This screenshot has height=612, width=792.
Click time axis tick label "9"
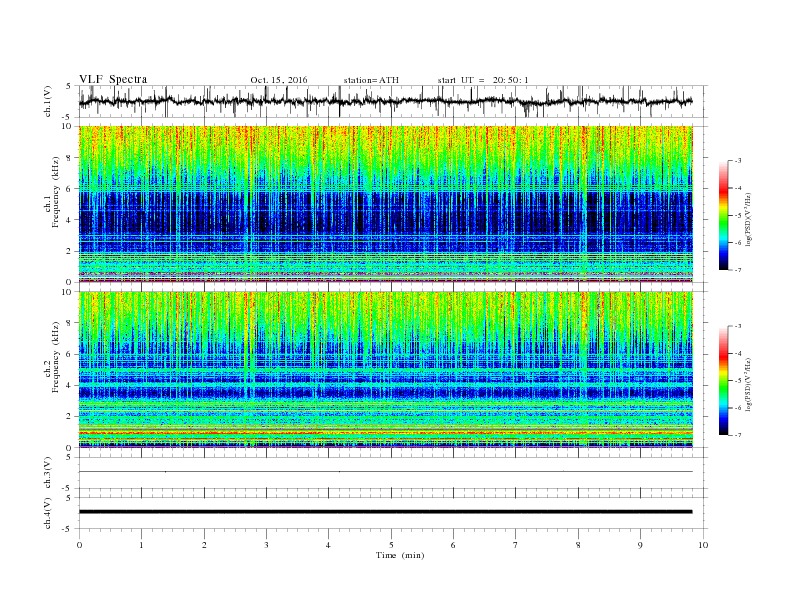[640, 545]
